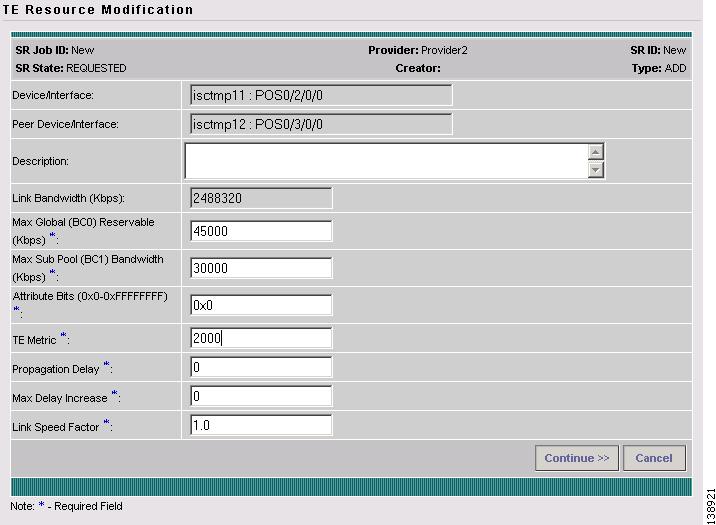Click the Device/Interface read-only field
The width and height of the screenshot is (716, 525).
pyautogui.click(x=321, y=95)
